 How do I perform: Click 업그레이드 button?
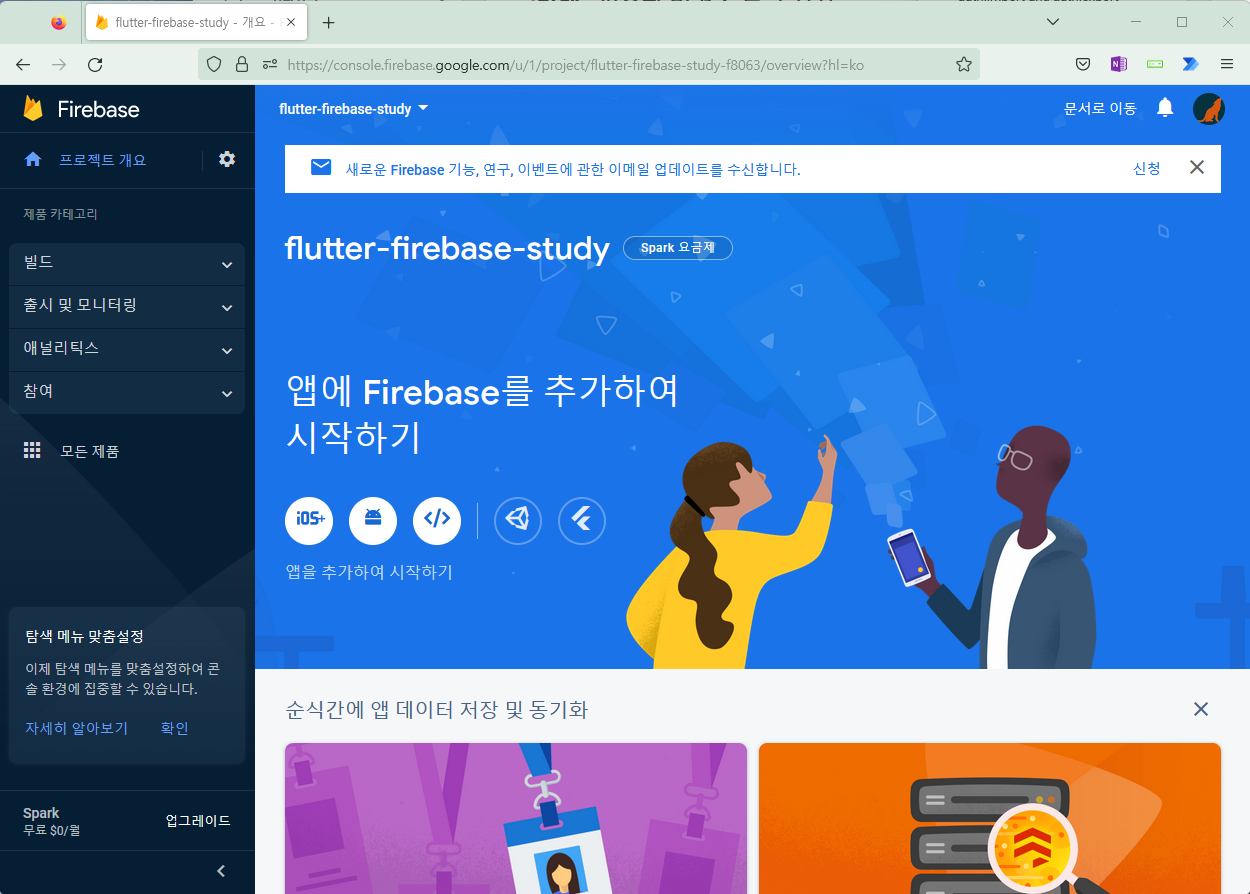coord(198,820)
